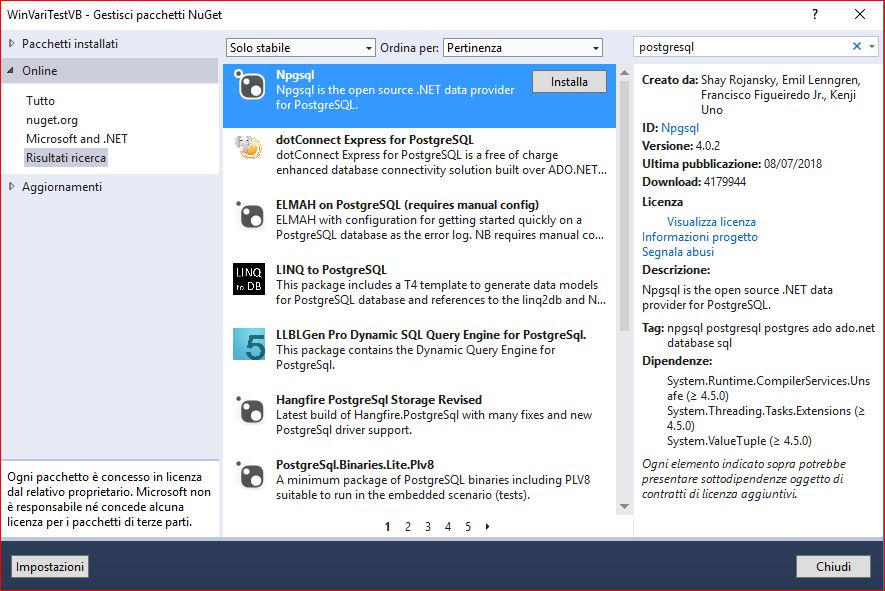Select the LINQ to PostgreSQL title
885x591 pixels.
[331, 270]
